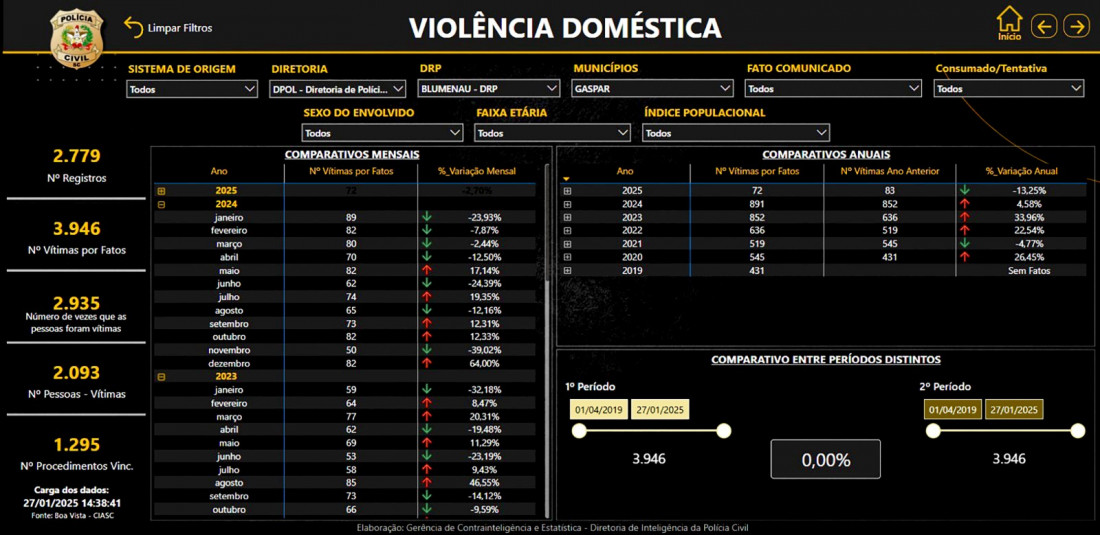
Task: Click Limpar Filtros text button
Action: [x=180, y=28]
